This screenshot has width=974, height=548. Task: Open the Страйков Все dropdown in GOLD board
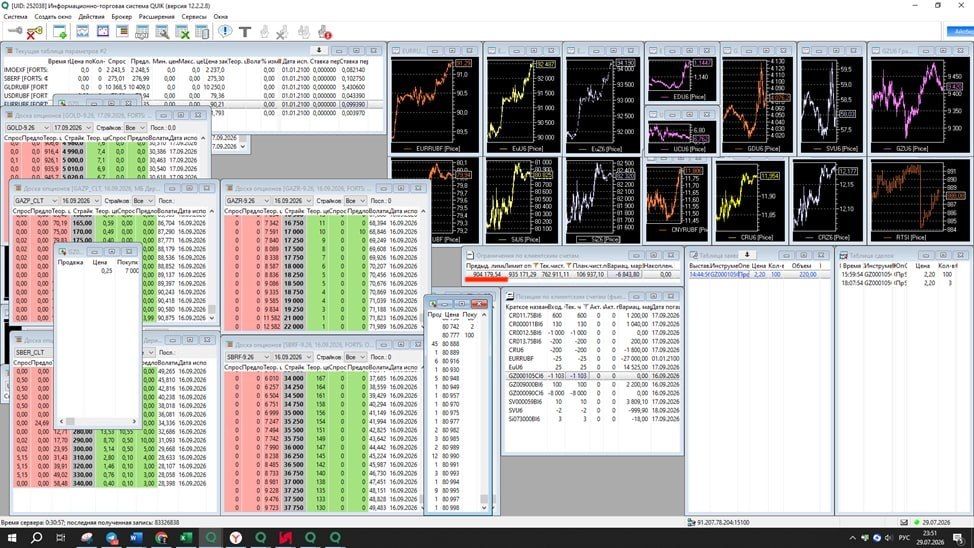tap(135, 127)
